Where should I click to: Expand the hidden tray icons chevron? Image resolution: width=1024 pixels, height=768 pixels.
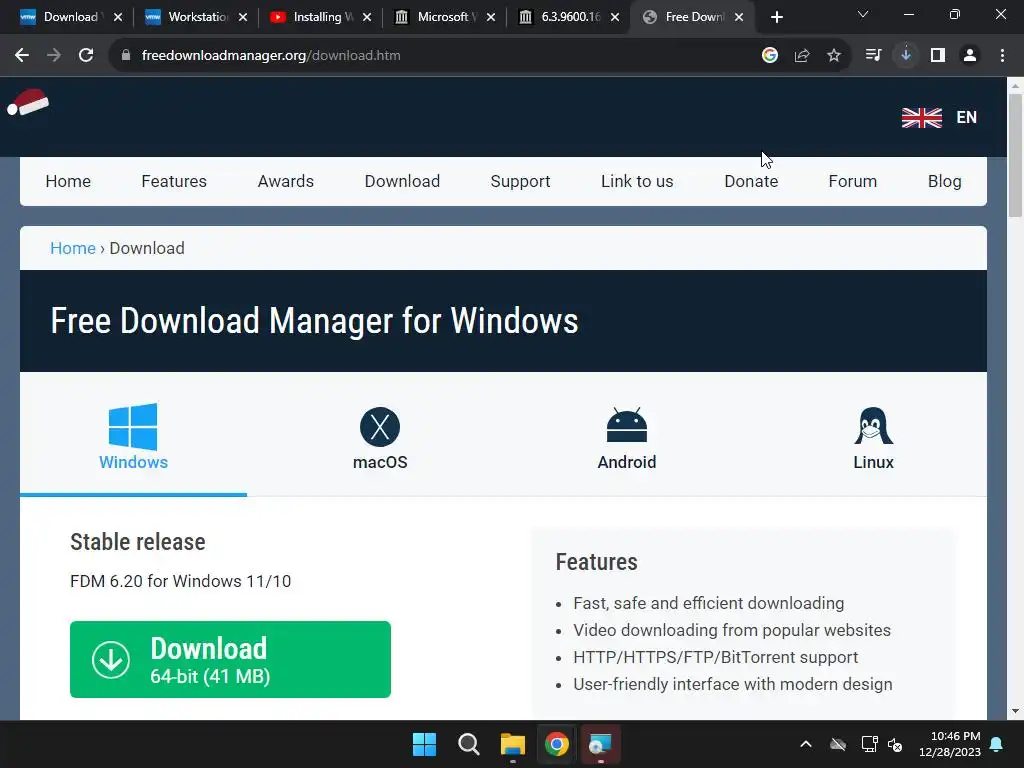[806, 744]
